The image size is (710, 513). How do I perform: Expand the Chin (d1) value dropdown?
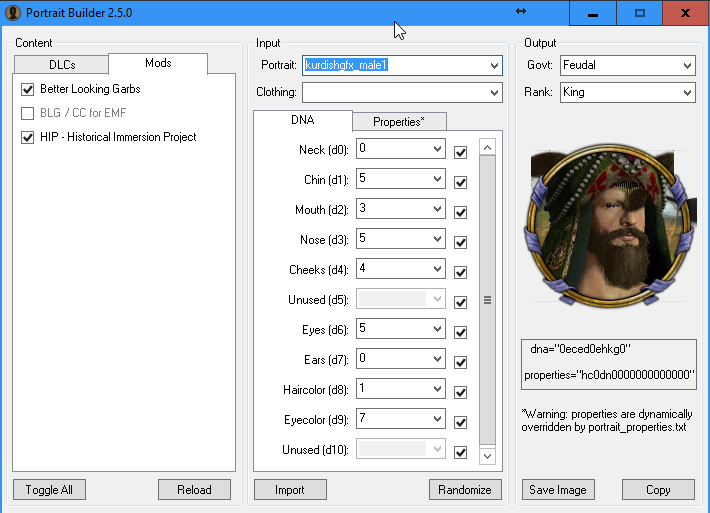click(437, 179)
